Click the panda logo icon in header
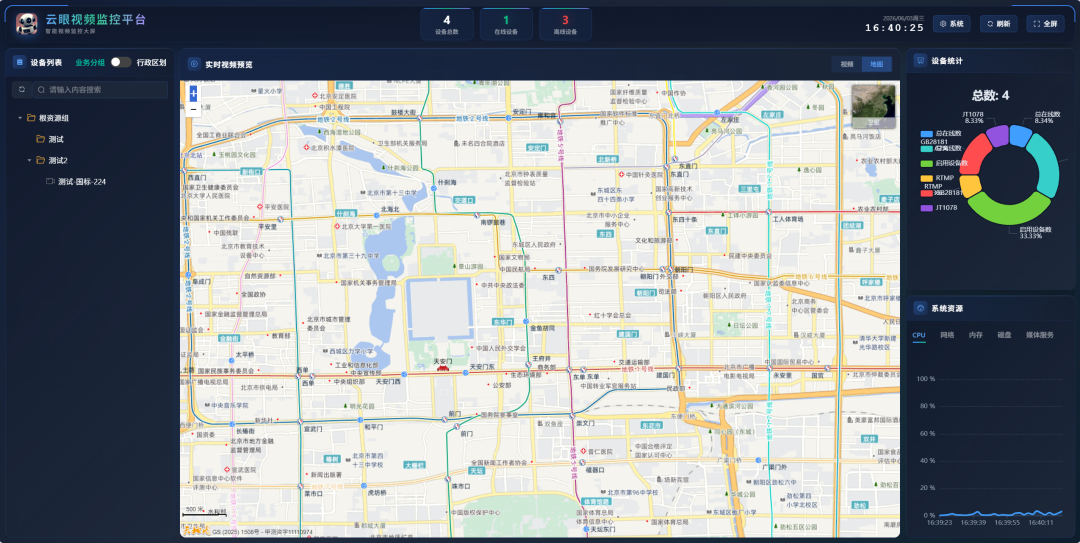 pos(27,23)
